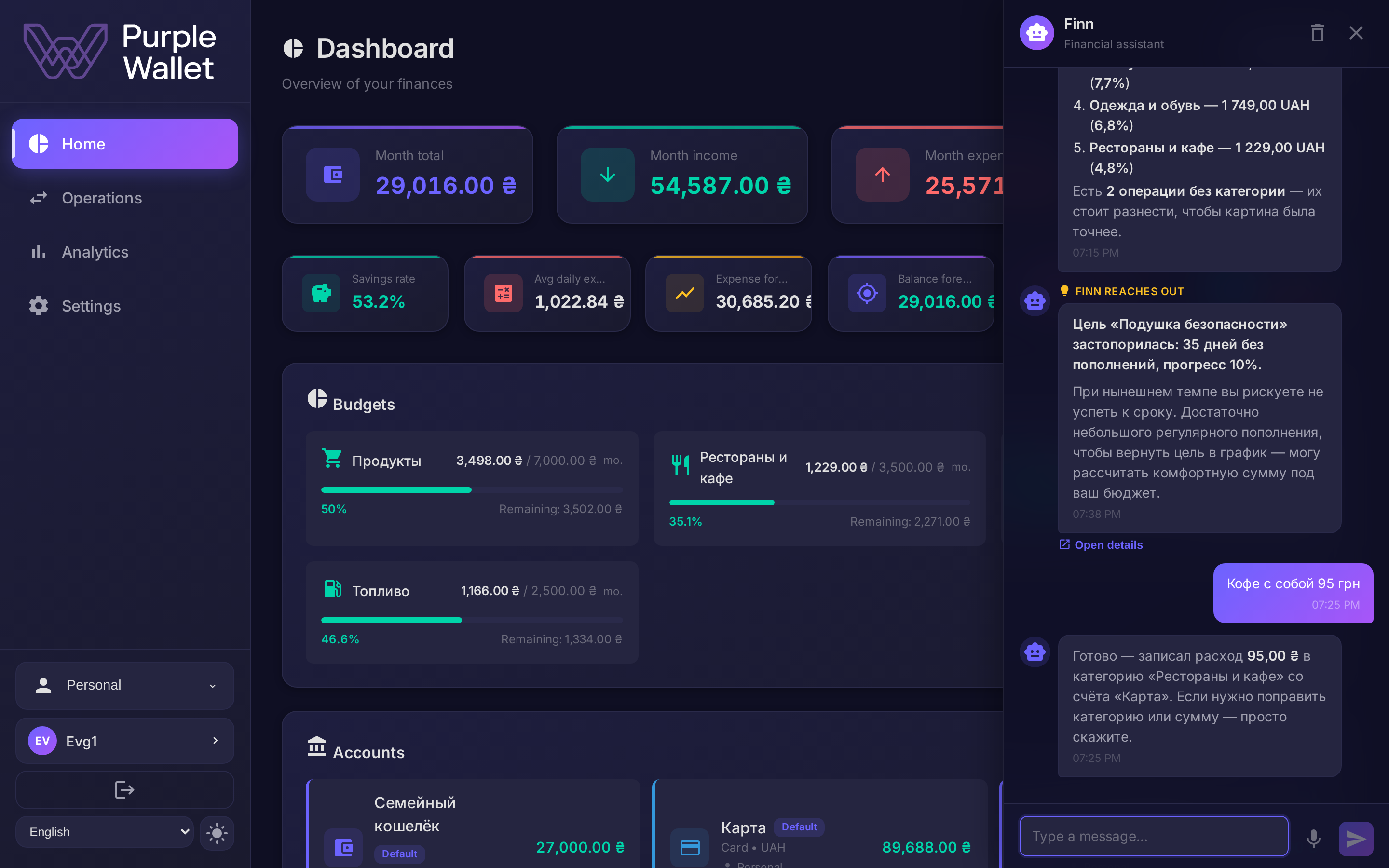Click the Budgets section pie icon
Viewport: 1389px width, 868px height.
(317, 398)
